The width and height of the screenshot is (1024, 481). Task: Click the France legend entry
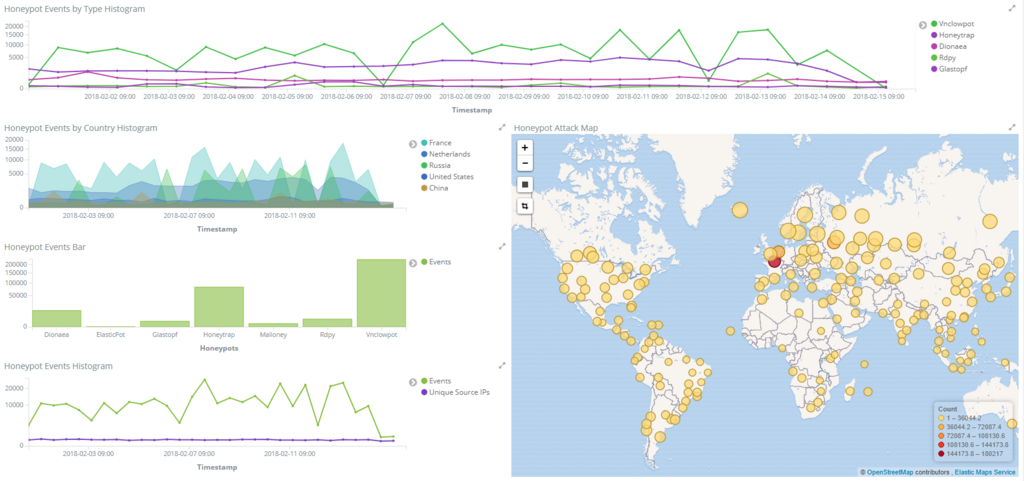436,142
